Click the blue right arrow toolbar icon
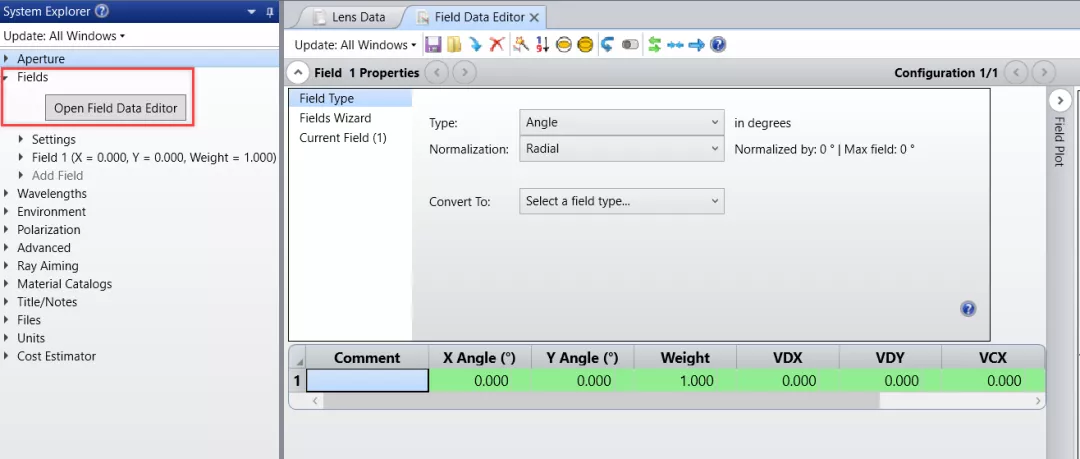The width and height of the screenshot is (1080, 459). click(696, 45)
